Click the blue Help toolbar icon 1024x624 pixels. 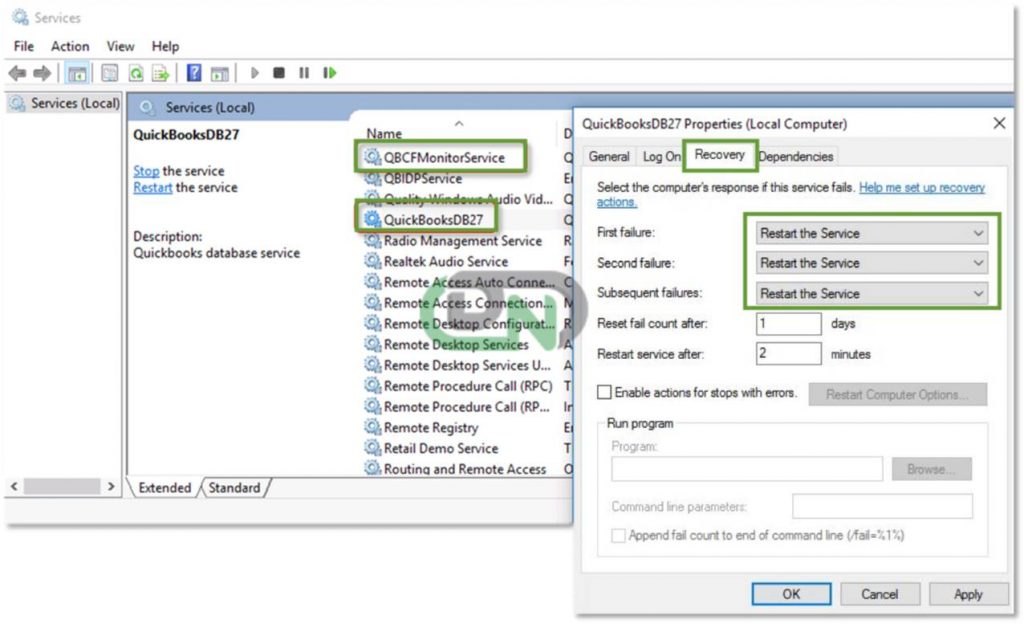pos(194,72)
